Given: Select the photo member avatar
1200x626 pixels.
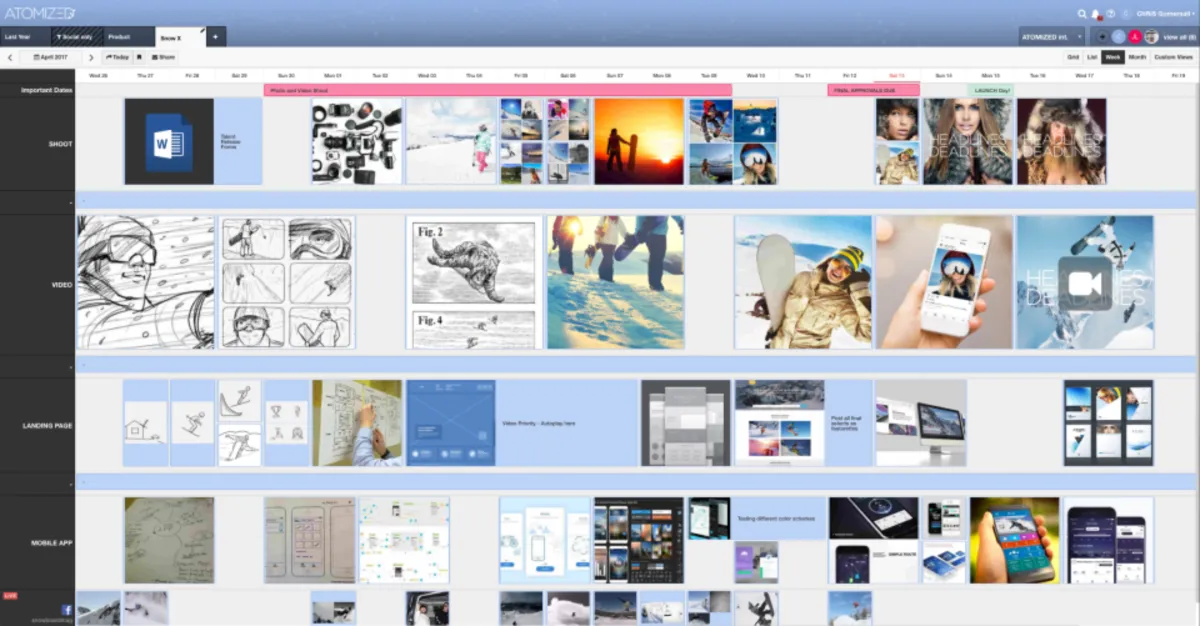Looking at the screenshot, I should [x=1151, y=37].
